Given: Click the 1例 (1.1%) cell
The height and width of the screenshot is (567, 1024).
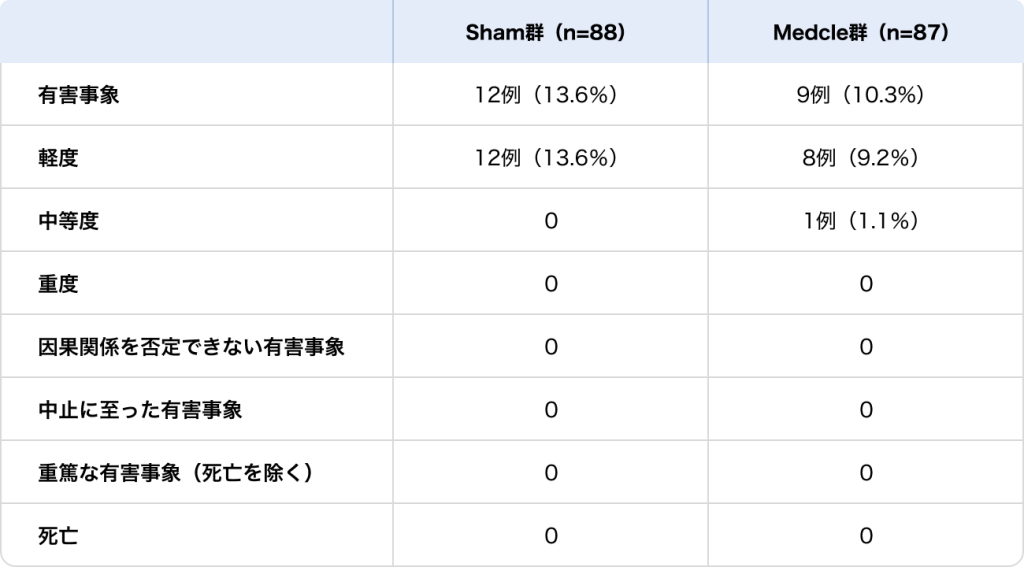Looking at the screenshot, I should pos(866,221).
